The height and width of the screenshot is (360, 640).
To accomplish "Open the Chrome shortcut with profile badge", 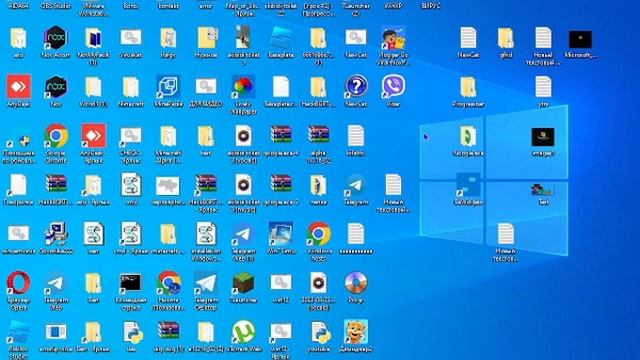I will coord(168,282).
